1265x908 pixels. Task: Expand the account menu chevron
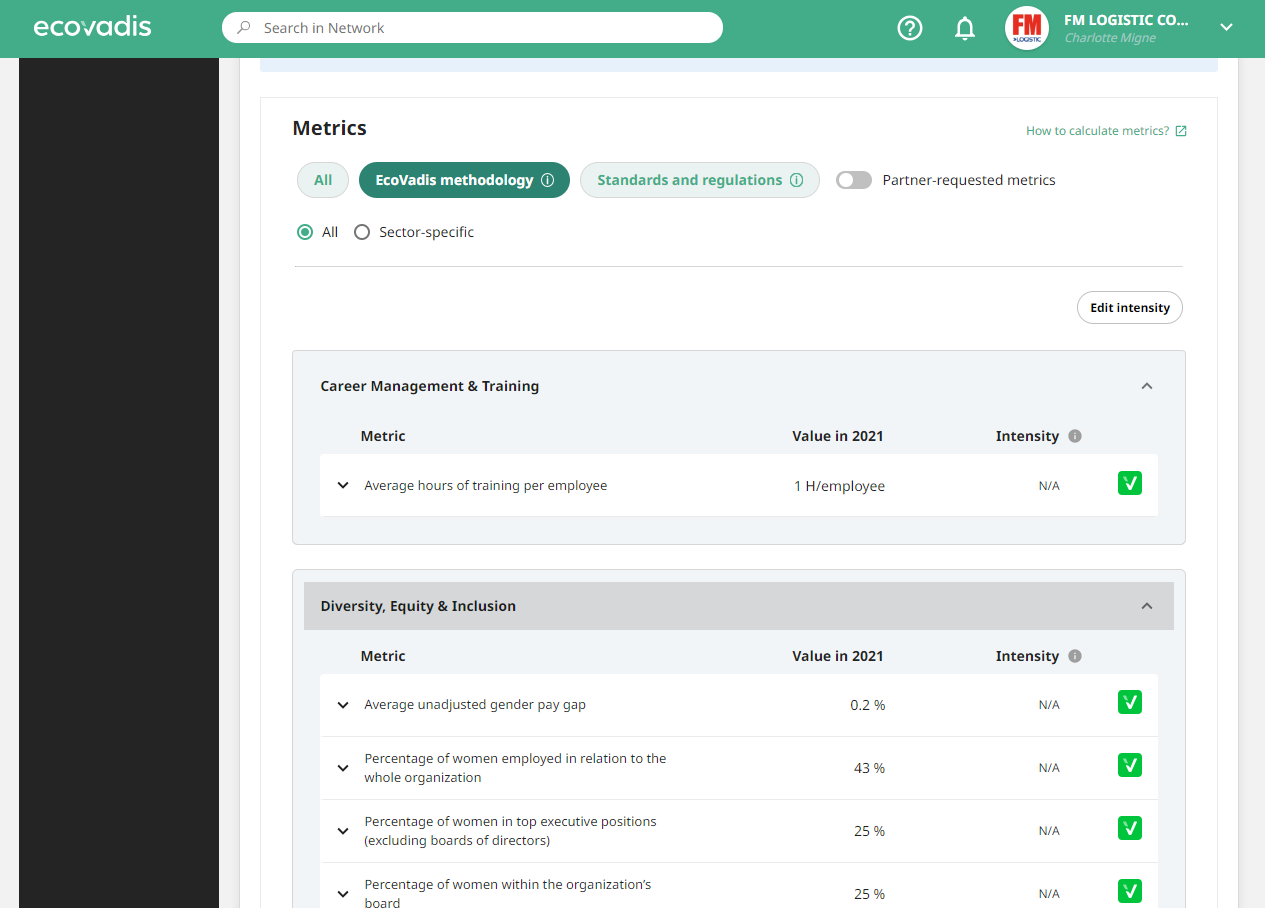pos(1227,28)
